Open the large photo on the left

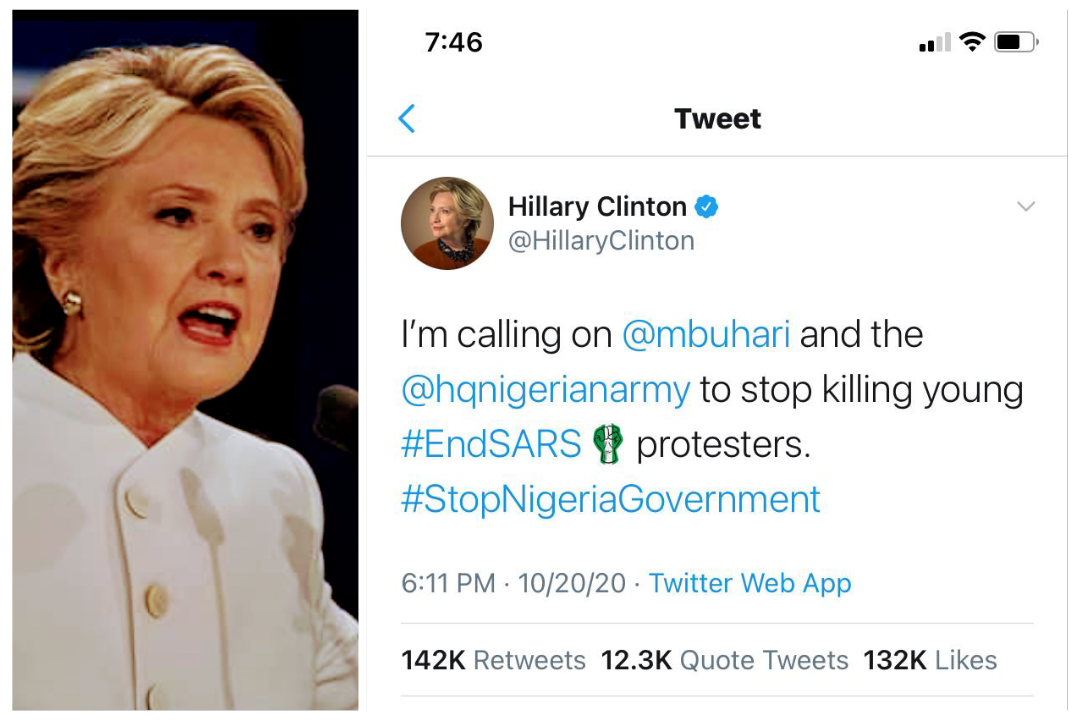click(x=185, y=360)
